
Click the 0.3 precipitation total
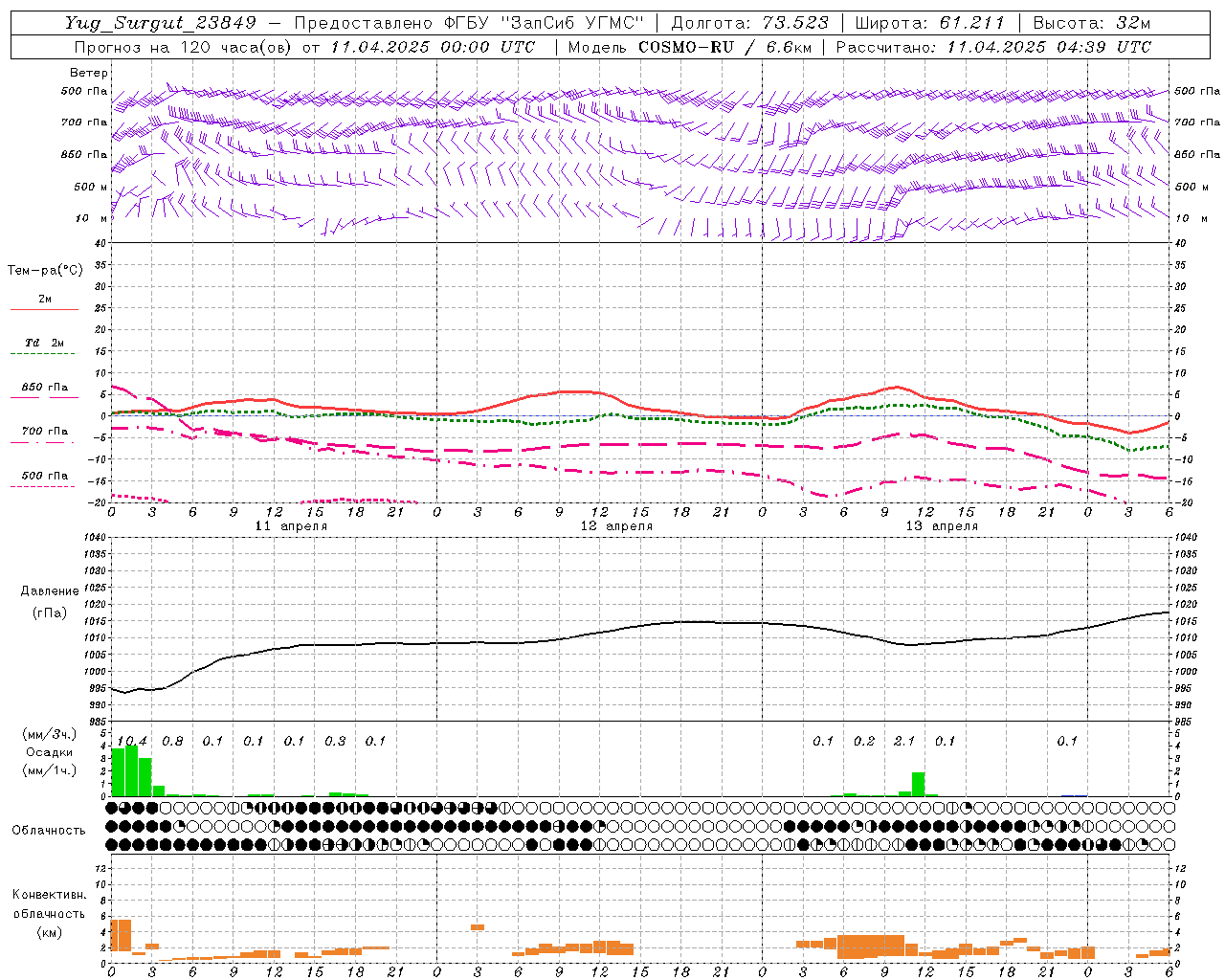pyautogui.click(x=335, y=742)
